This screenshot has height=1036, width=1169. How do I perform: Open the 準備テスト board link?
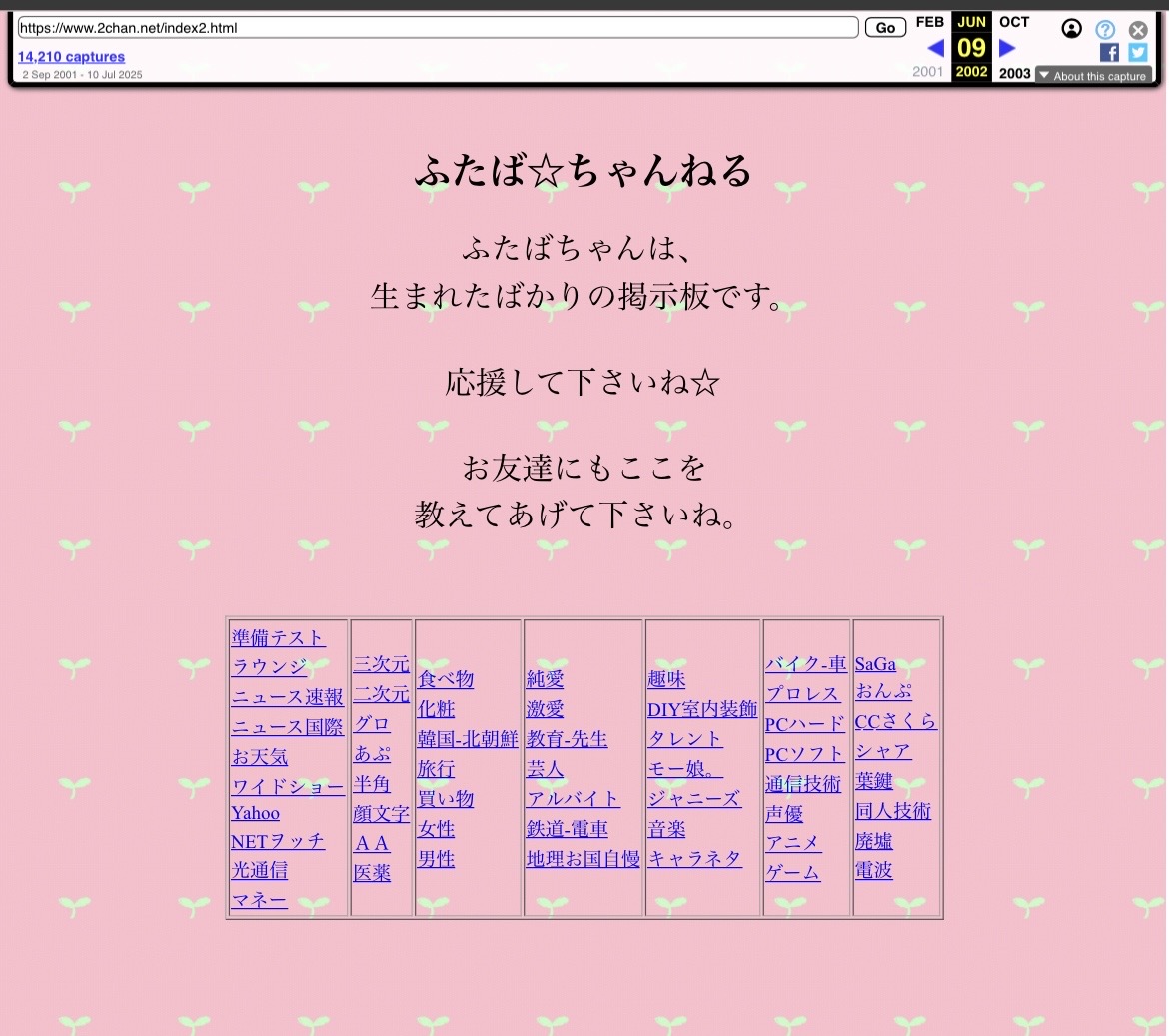click(278, 638)
